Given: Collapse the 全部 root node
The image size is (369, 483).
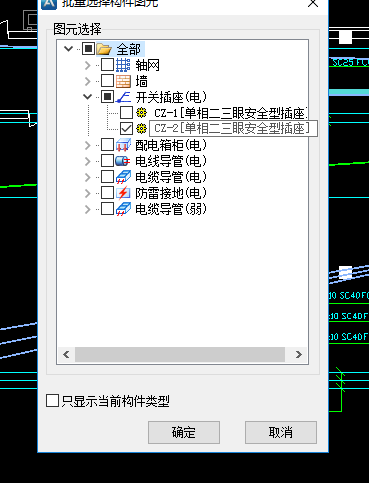Looking at the screenshot, I should [68, 49].
